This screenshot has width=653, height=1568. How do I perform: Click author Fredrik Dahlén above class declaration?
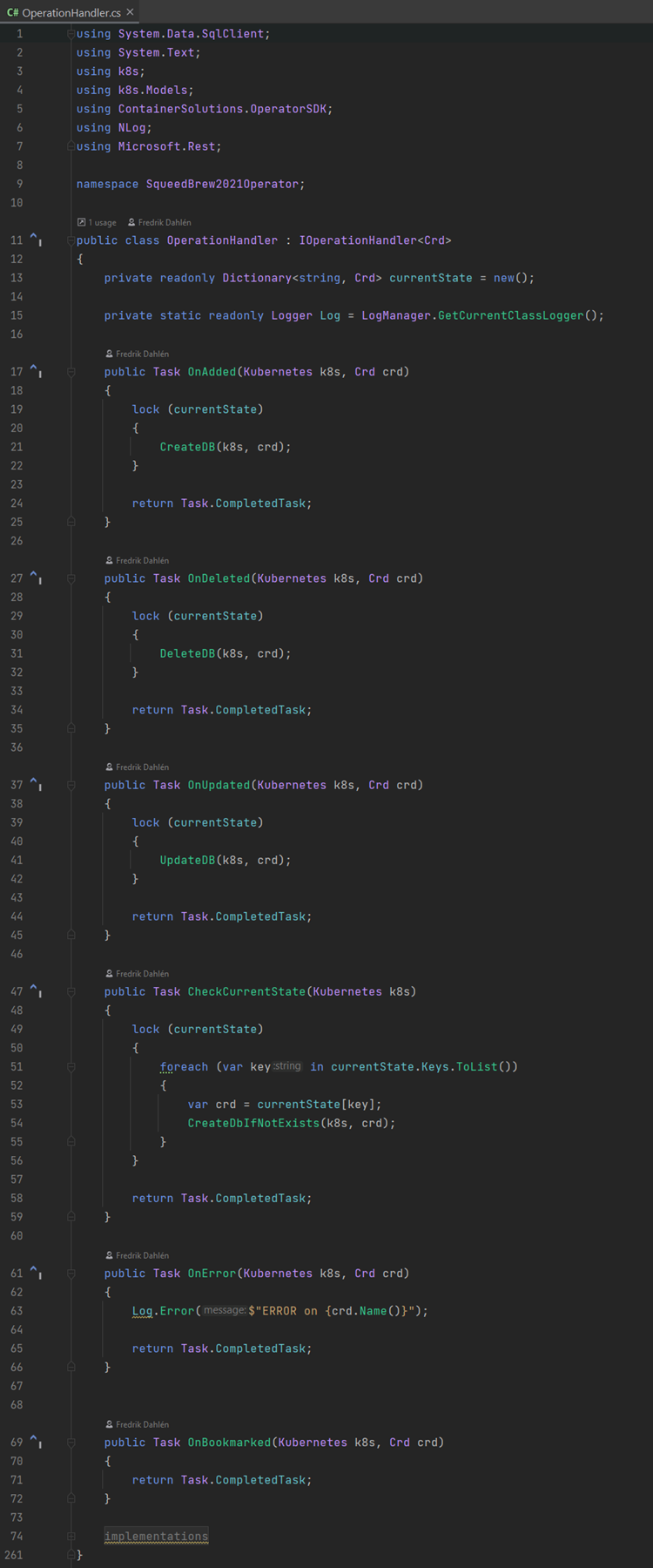point(159,222)
